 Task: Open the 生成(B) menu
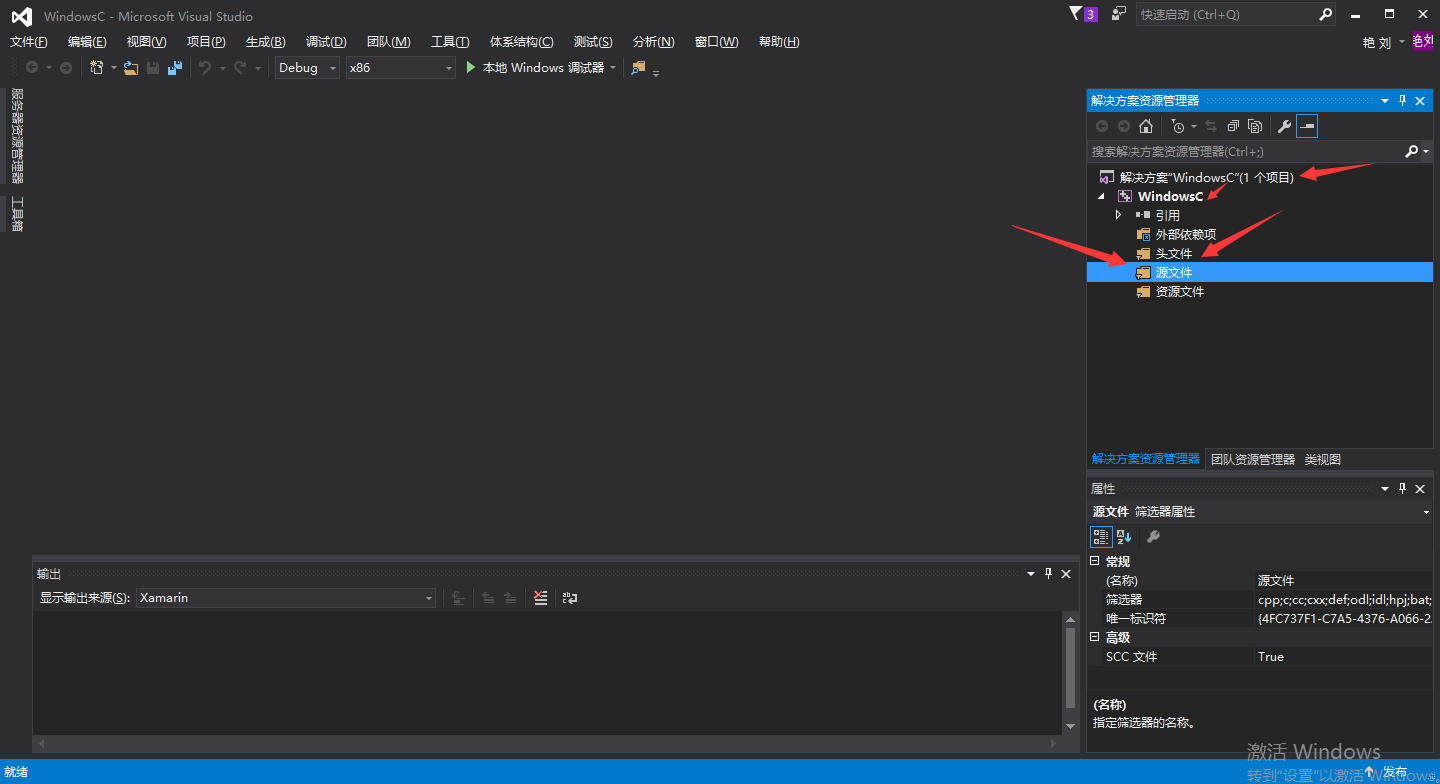[266, 42]
